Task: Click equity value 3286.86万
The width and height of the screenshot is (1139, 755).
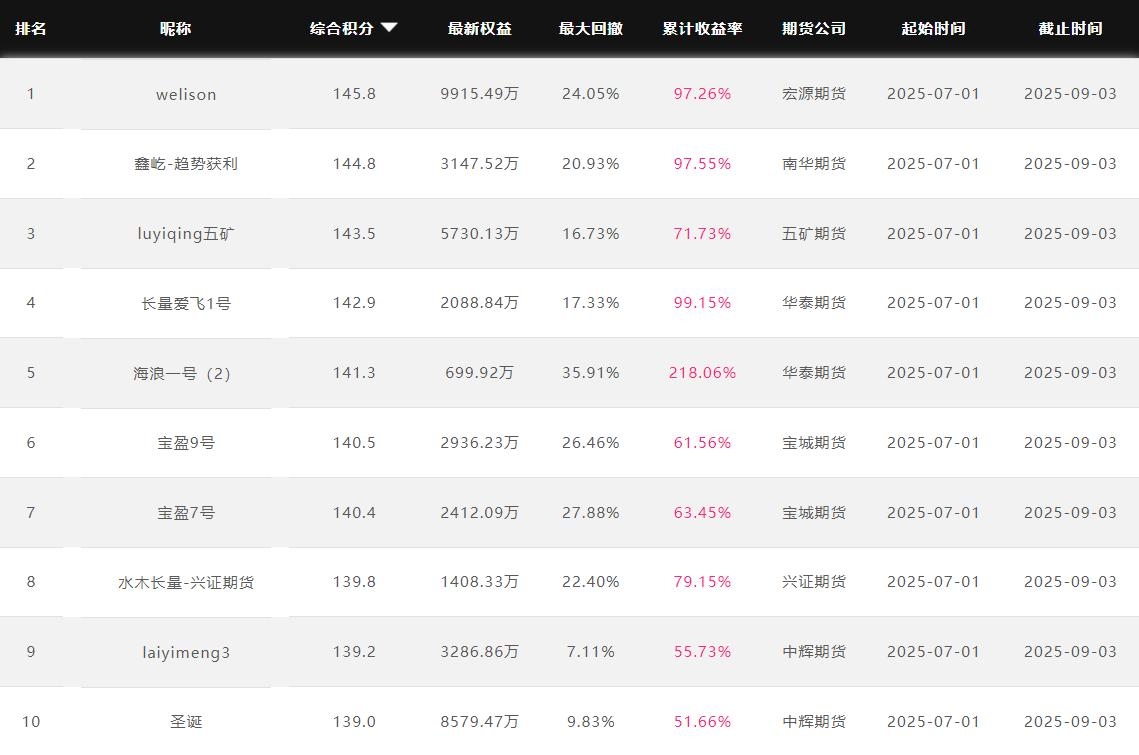Action: pos(479,651)
